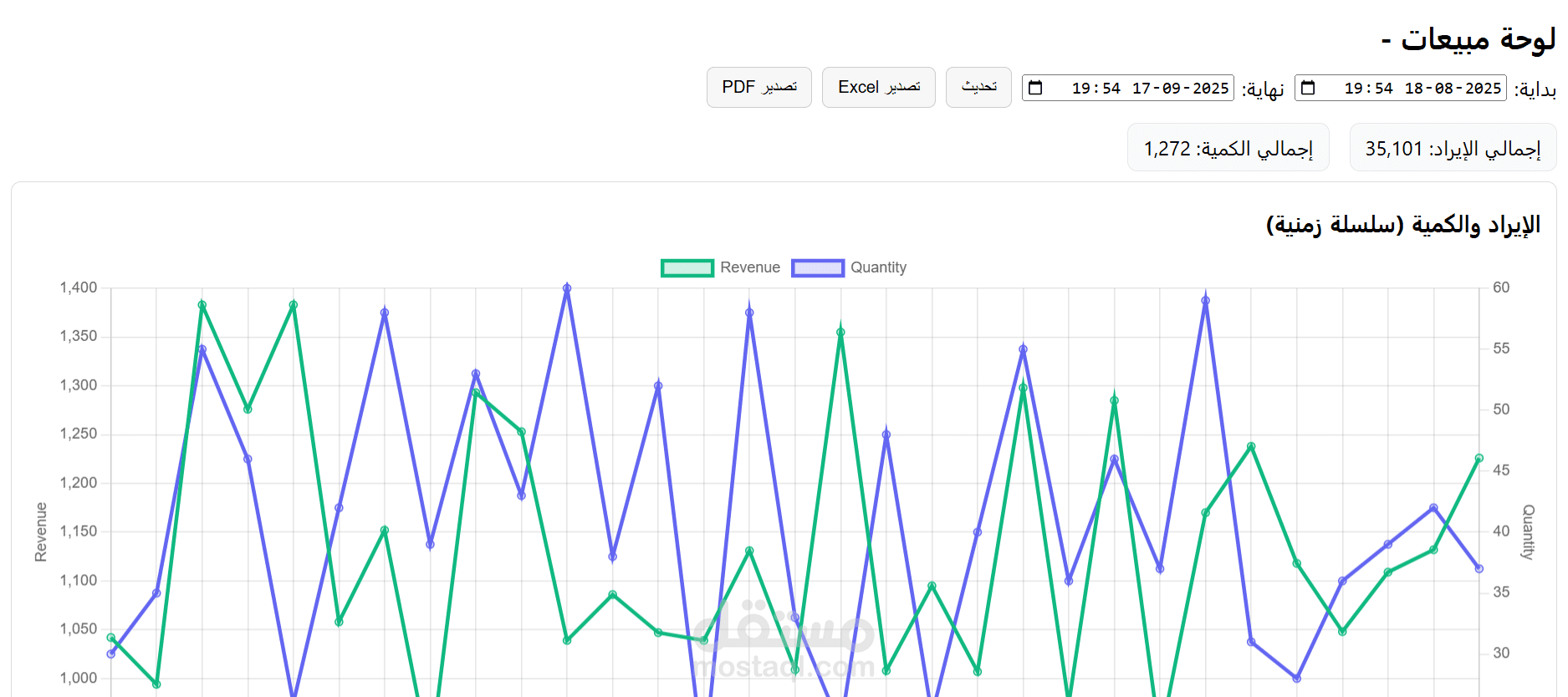
Task: Toggle Quantity series via purple legend swatch
Action: pyautogui.click(x=818, y=267)
